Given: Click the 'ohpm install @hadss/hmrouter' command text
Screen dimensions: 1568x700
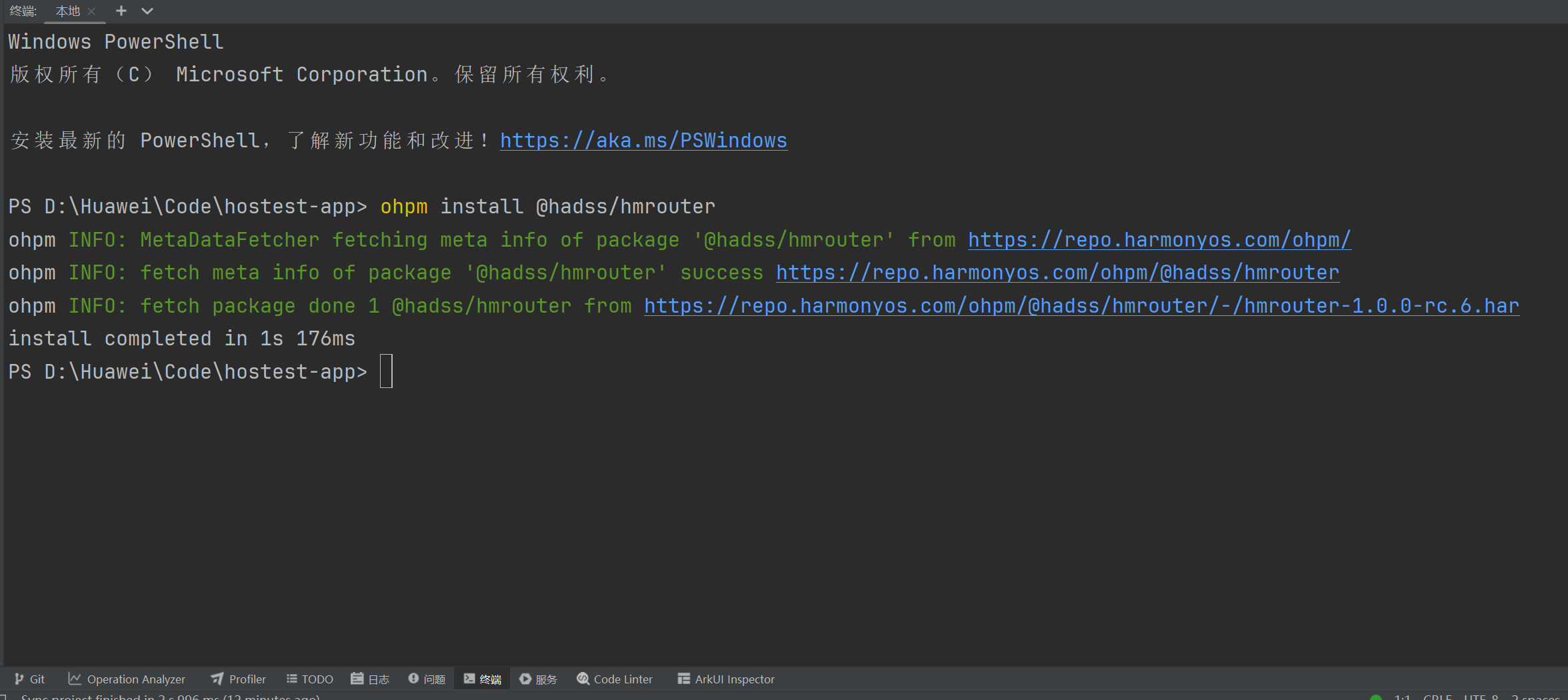Looking at the screenshot, I should pos(548,207).
